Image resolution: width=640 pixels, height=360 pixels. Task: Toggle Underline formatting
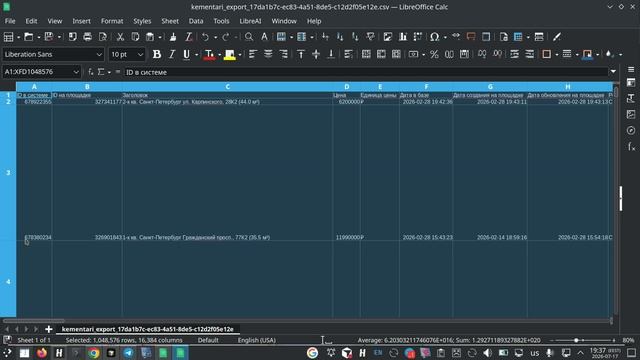pyautogui.click(x=187, y=54)
